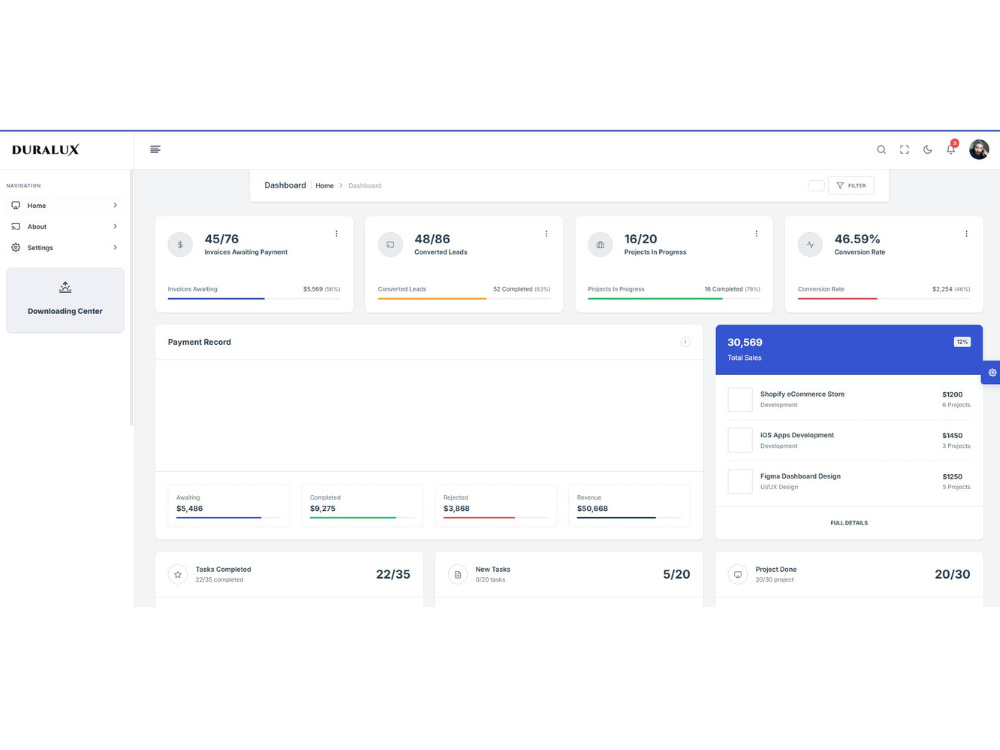Click the $1250 amount for Figma design
The height and width of the screenshot is (750, 1000).
click(x=952, y=477)
